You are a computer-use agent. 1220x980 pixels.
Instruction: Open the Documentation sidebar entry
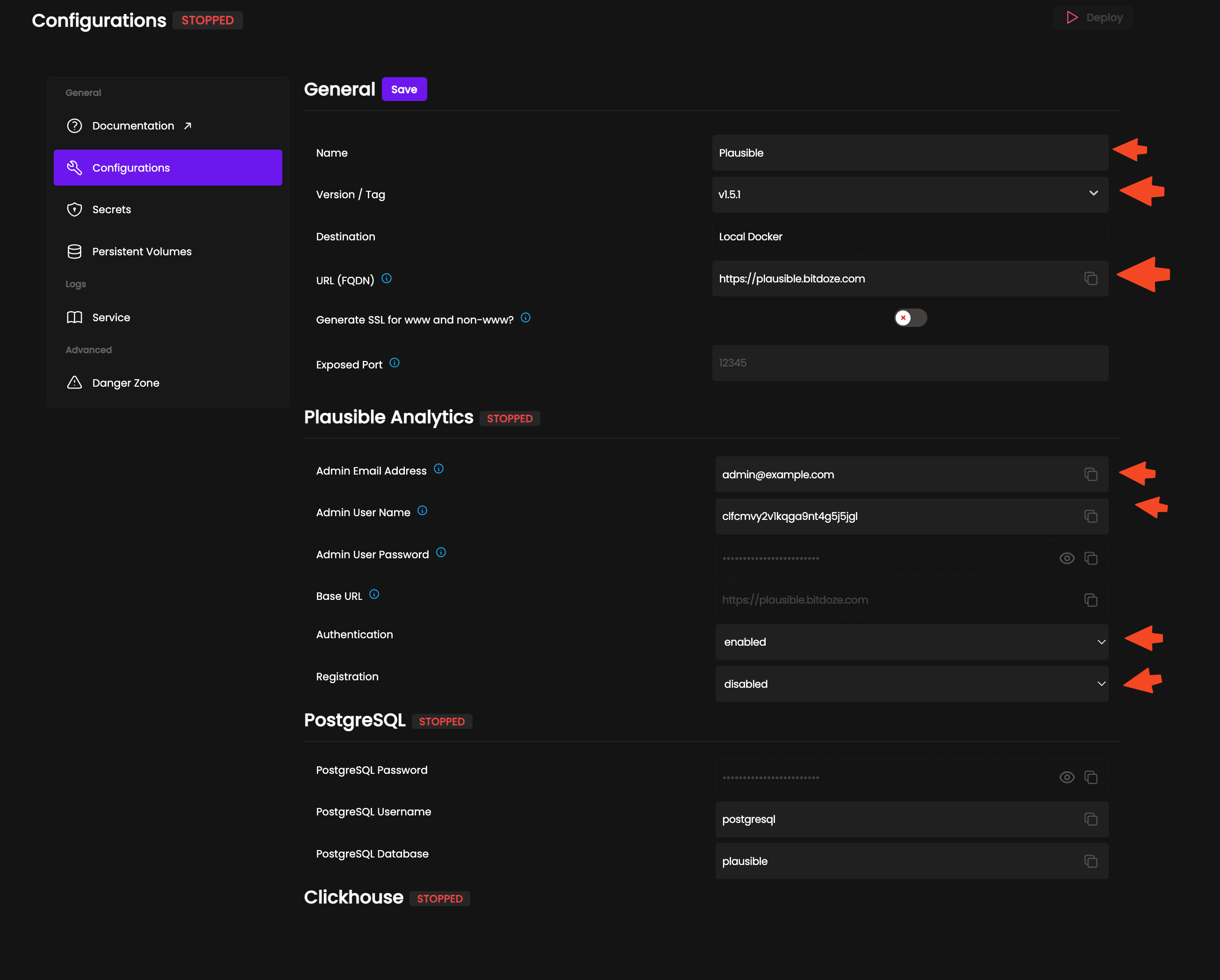tap(133, 126)
